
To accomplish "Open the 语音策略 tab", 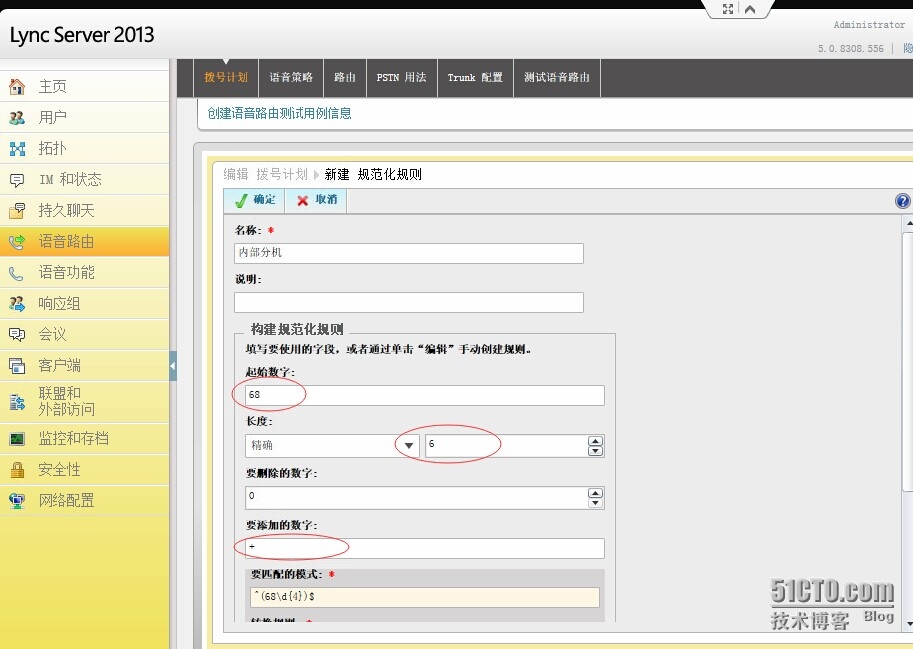I will [291, 77].
